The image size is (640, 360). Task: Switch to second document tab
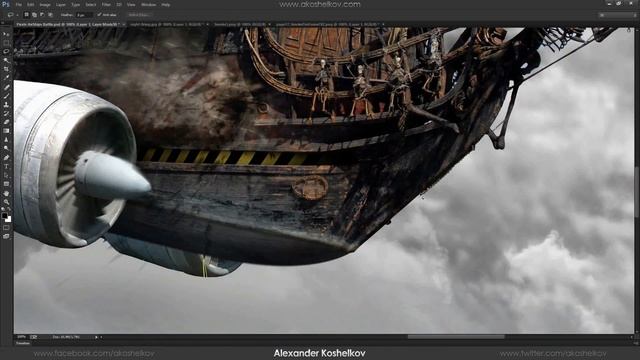pyautogui.click(x=169, y=24)
